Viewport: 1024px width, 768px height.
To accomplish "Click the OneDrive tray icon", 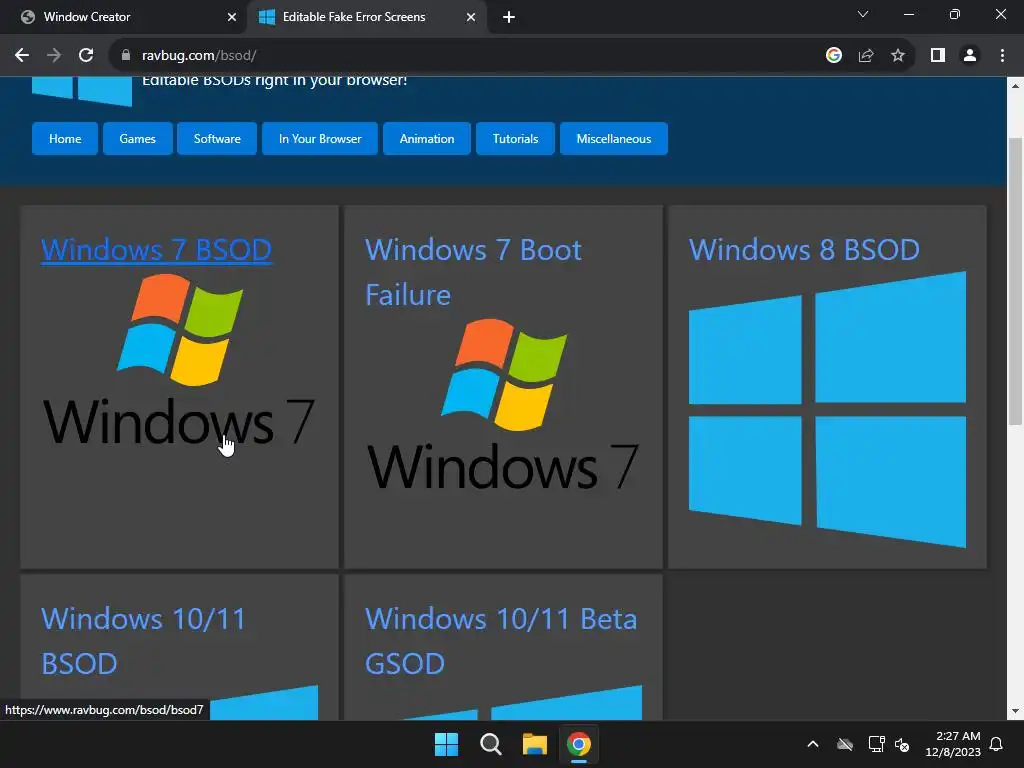I will coord(845,744).
